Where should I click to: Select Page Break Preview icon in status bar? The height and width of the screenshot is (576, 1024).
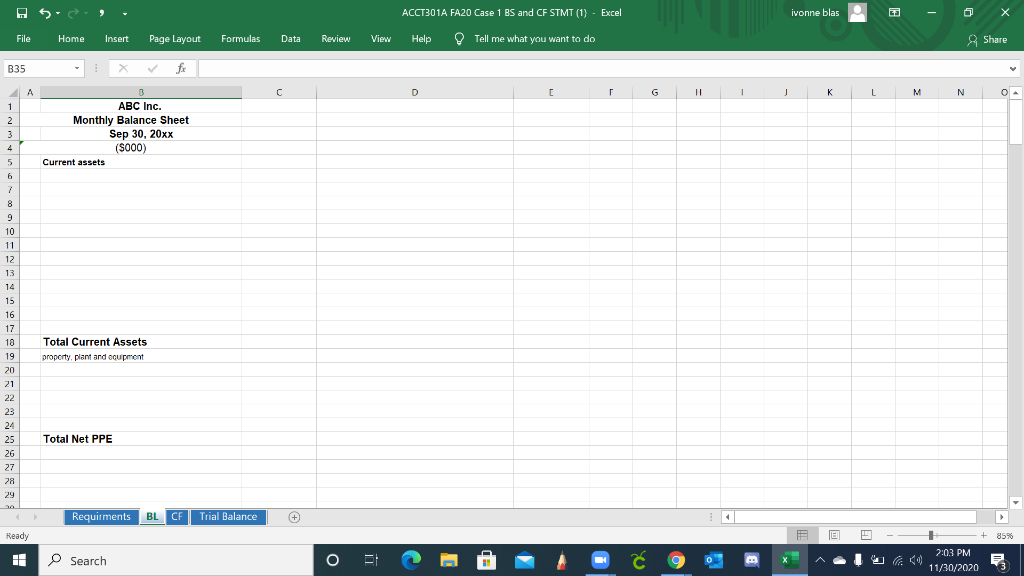pyautogui.click(x=864, y=534)
